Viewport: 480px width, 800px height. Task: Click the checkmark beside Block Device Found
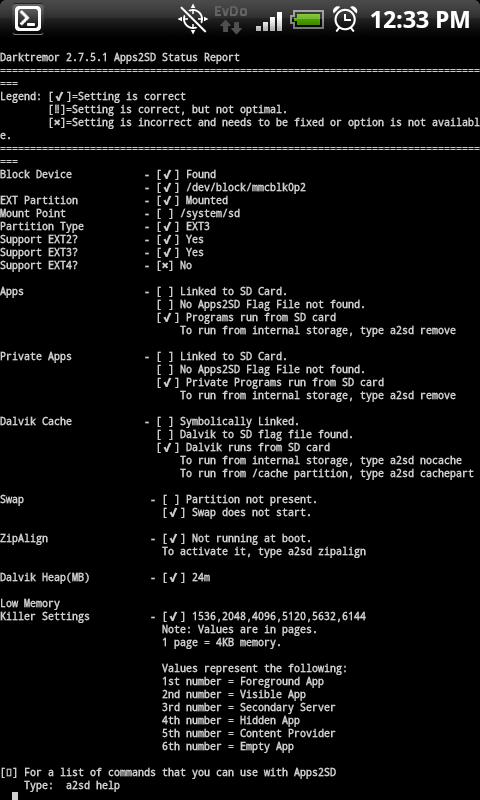[x=168, y=174]
